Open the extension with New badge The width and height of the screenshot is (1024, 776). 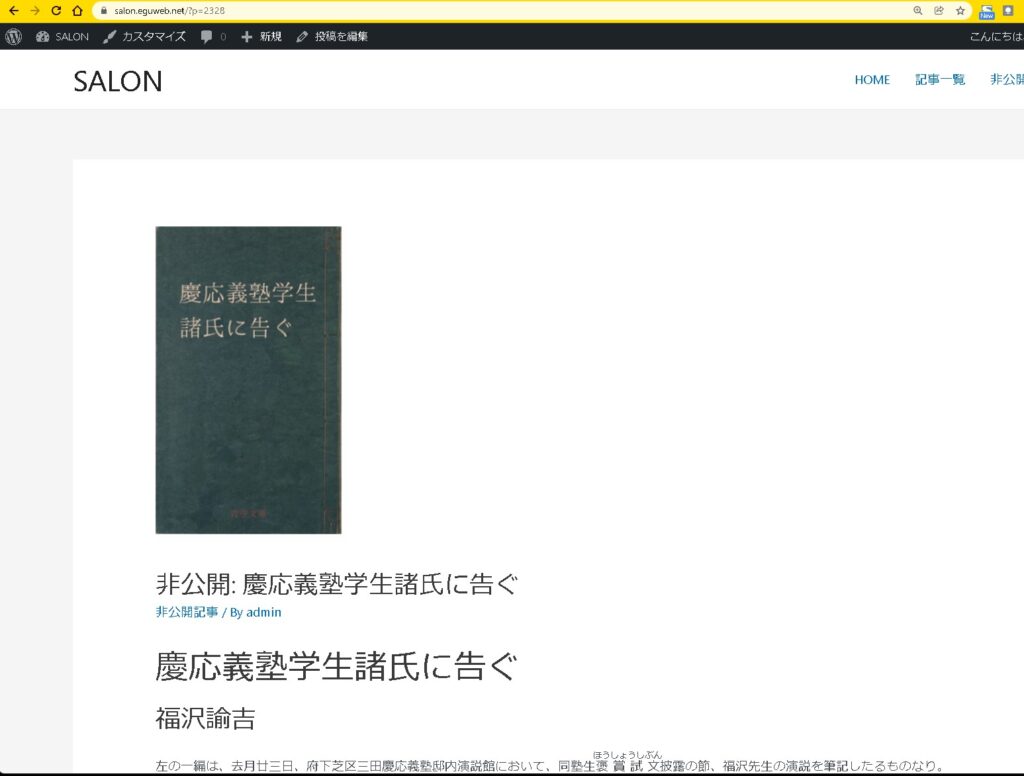[x=987, y=11]
